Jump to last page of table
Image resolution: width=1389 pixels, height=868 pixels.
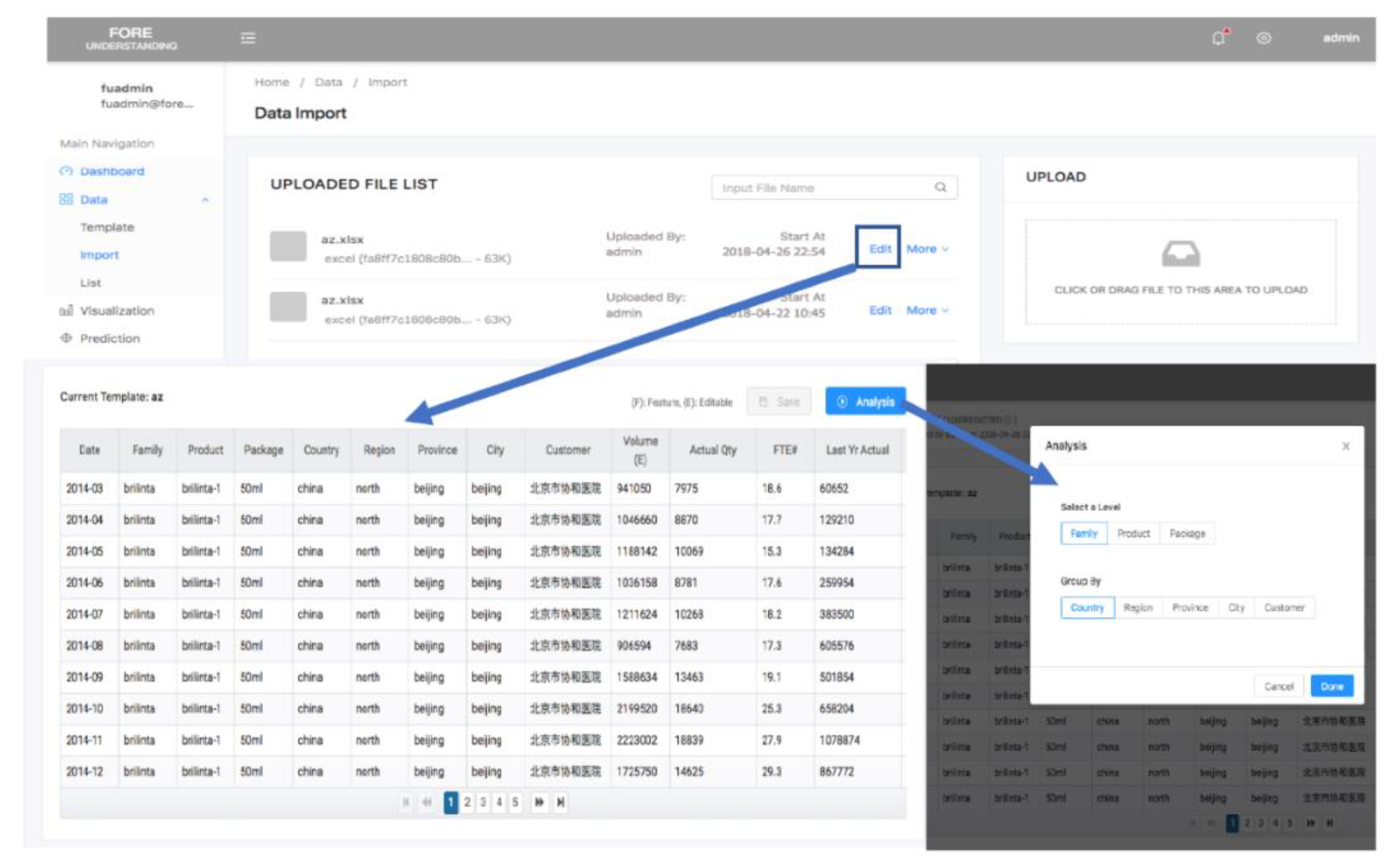[561, 802]
